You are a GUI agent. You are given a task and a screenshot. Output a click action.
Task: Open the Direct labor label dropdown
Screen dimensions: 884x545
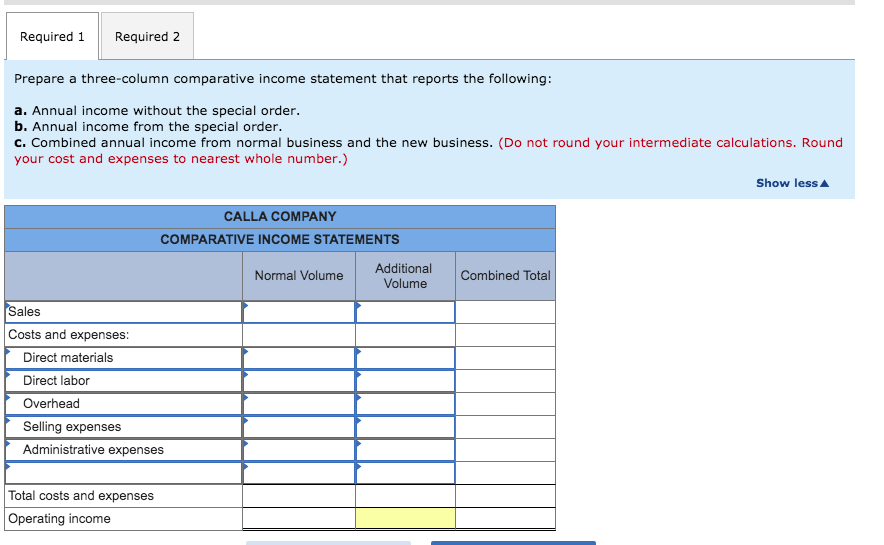pyautogui.click(x=123, y=381)
